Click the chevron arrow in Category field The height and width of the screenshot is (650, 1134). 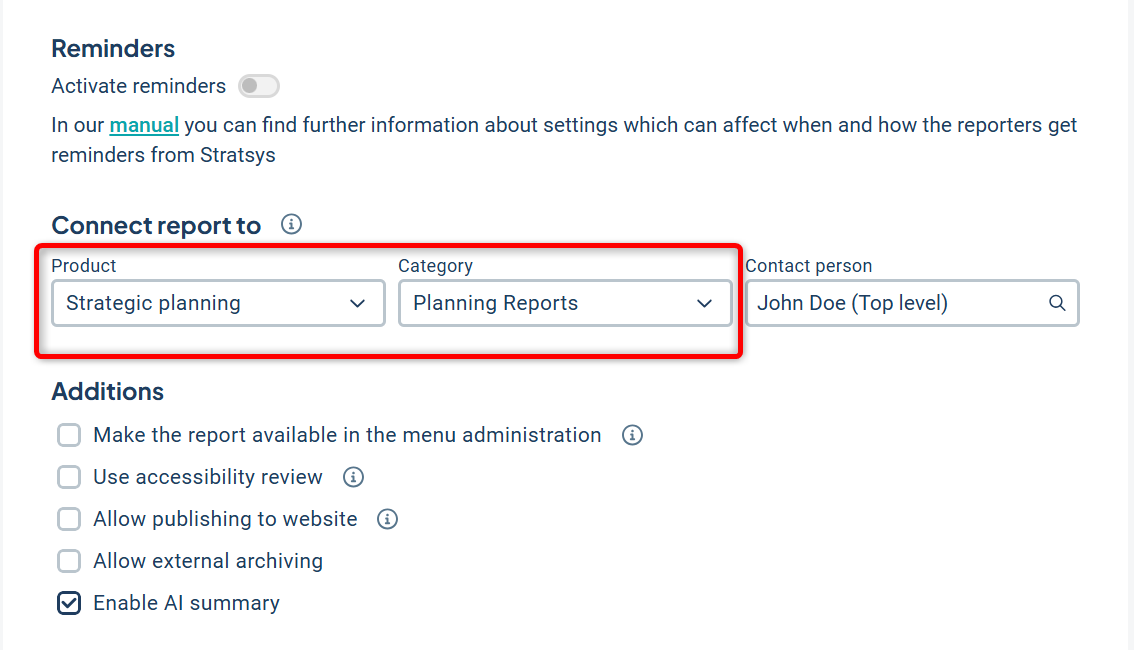click(x=704, y=303)
